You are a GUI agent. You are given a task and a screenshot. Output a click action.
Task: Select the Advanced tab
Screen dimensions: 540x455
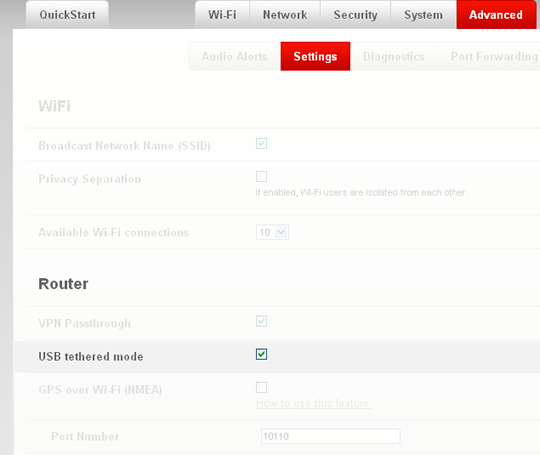[x=496, y=15]
